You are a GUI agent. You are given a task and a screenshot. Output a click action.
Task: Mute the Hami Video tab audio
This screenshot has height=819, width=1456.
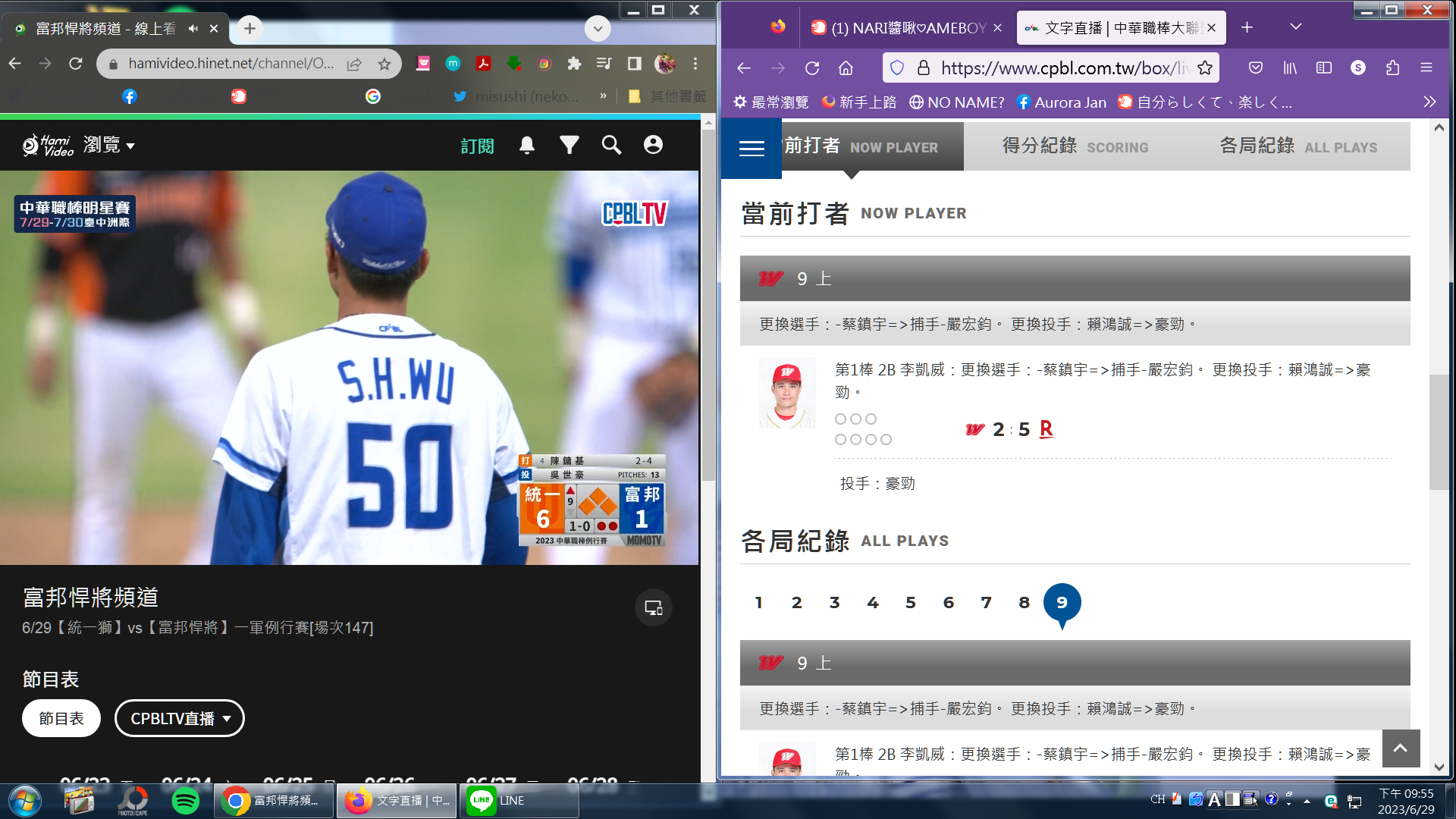pos(193,29)
